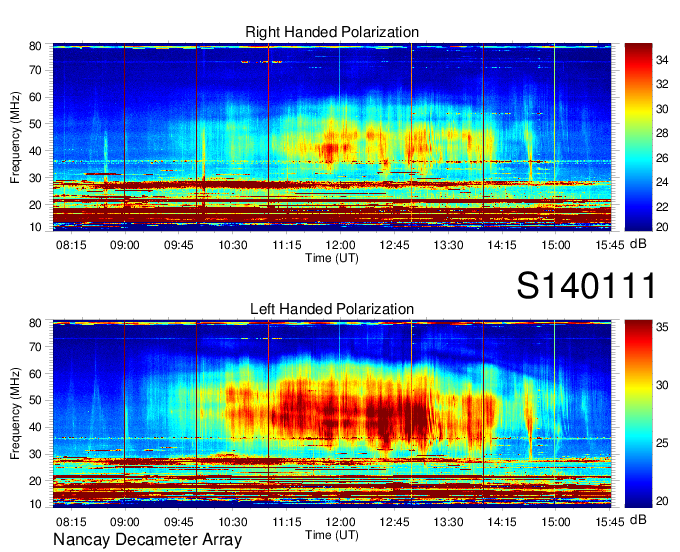The width and height of the screenshot is (680, 552).
Task: Click the Left Handed Polarization color bar
Action: [x=638, y=414]
